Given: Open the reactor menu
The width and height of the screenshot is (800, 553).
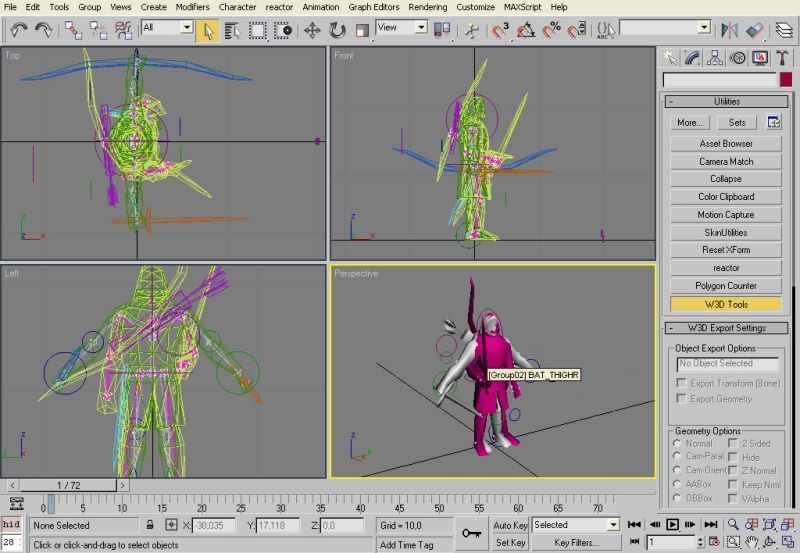Looking at the screenshot, I should tap(279, 7).
